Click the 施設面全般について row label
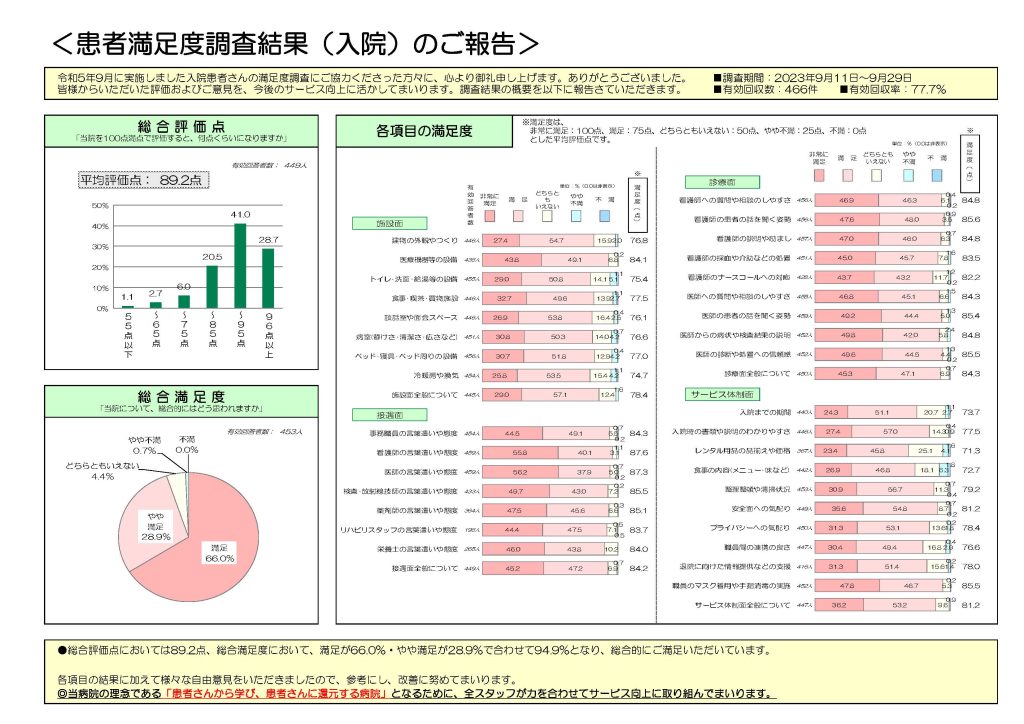Screen dimensions: 1024x724 424,395
